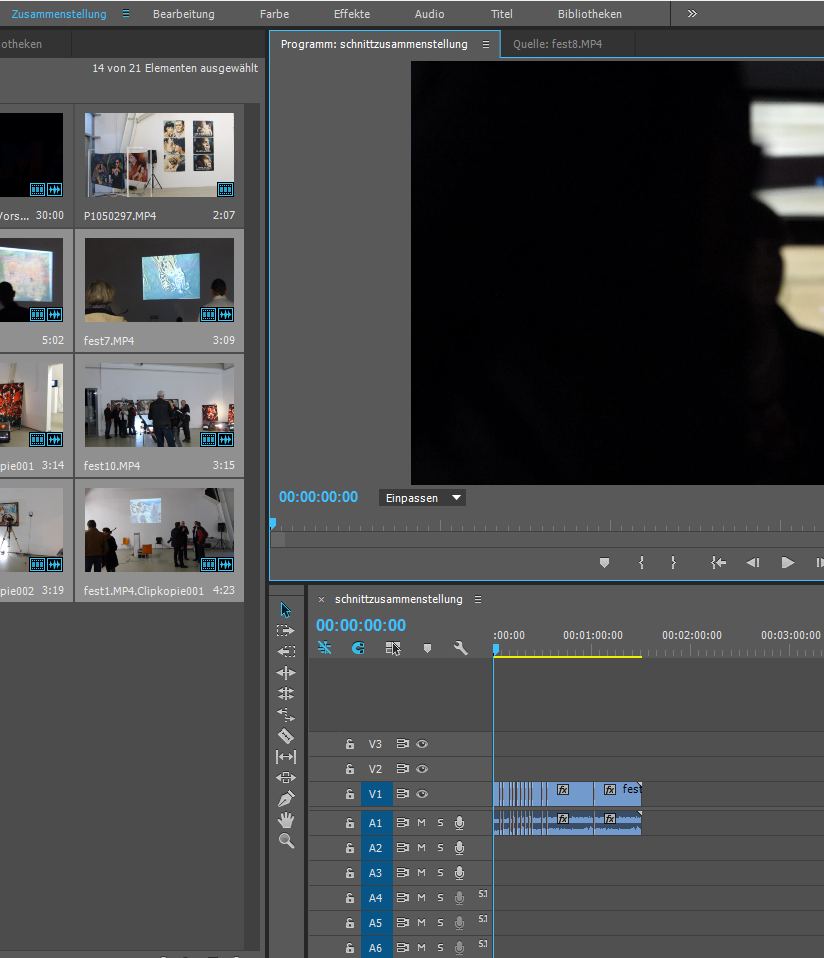Viewport: 824px width, 958px height.
Task: Mark In point in Program monitor
Action: pyautogui.click(x=641, y=563)
